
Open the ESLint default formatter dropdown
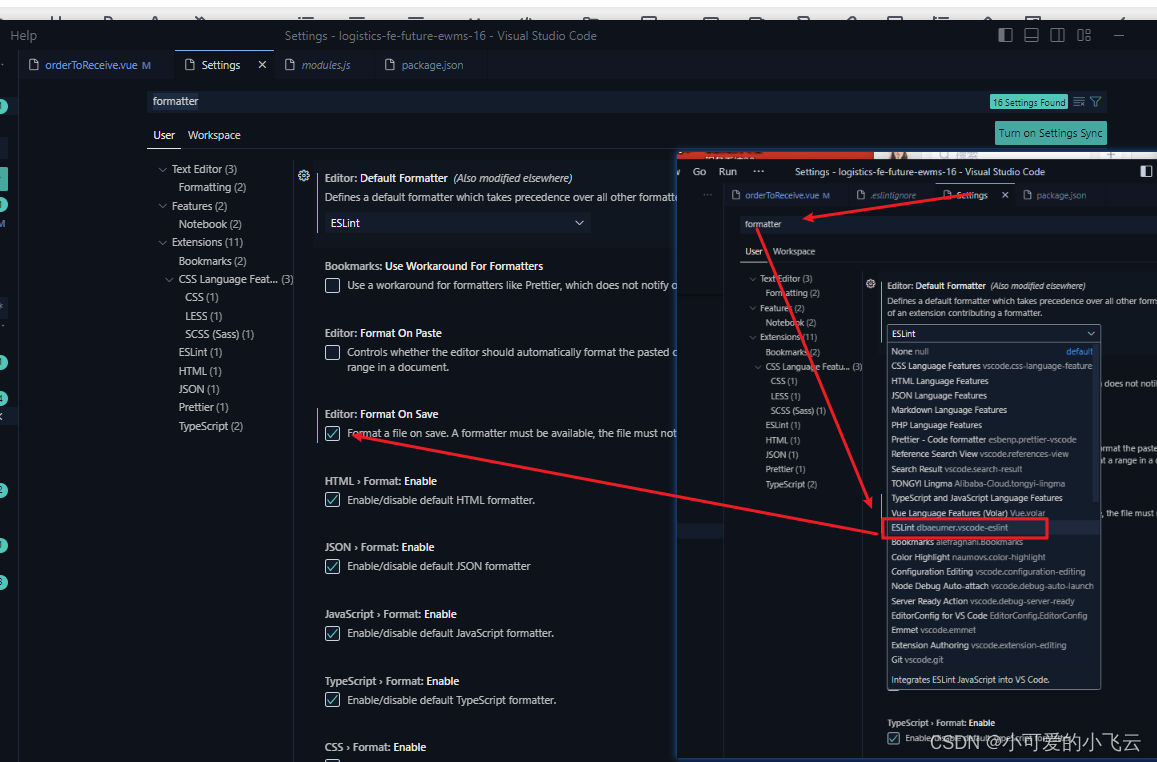(x=455, y=222)
